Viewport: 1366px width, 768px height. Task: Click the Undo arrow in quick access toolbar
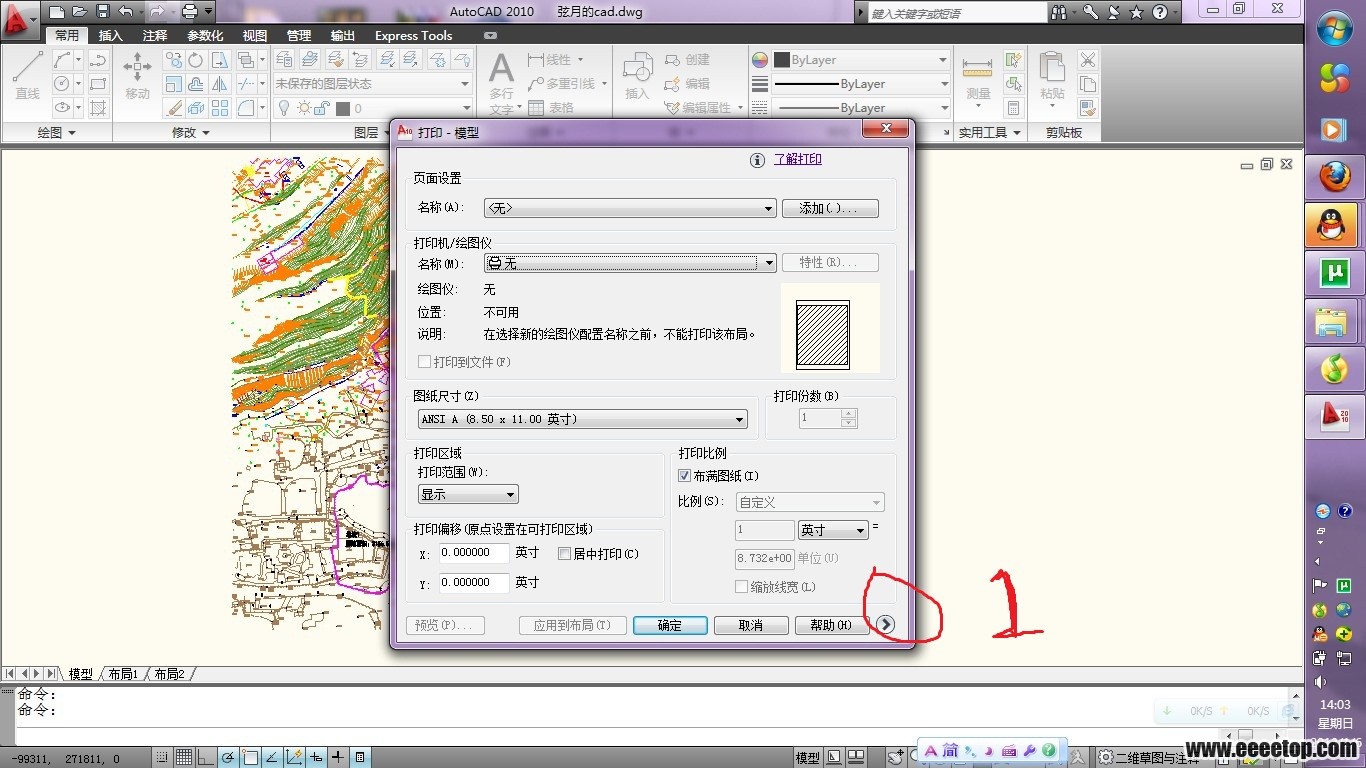125,12
